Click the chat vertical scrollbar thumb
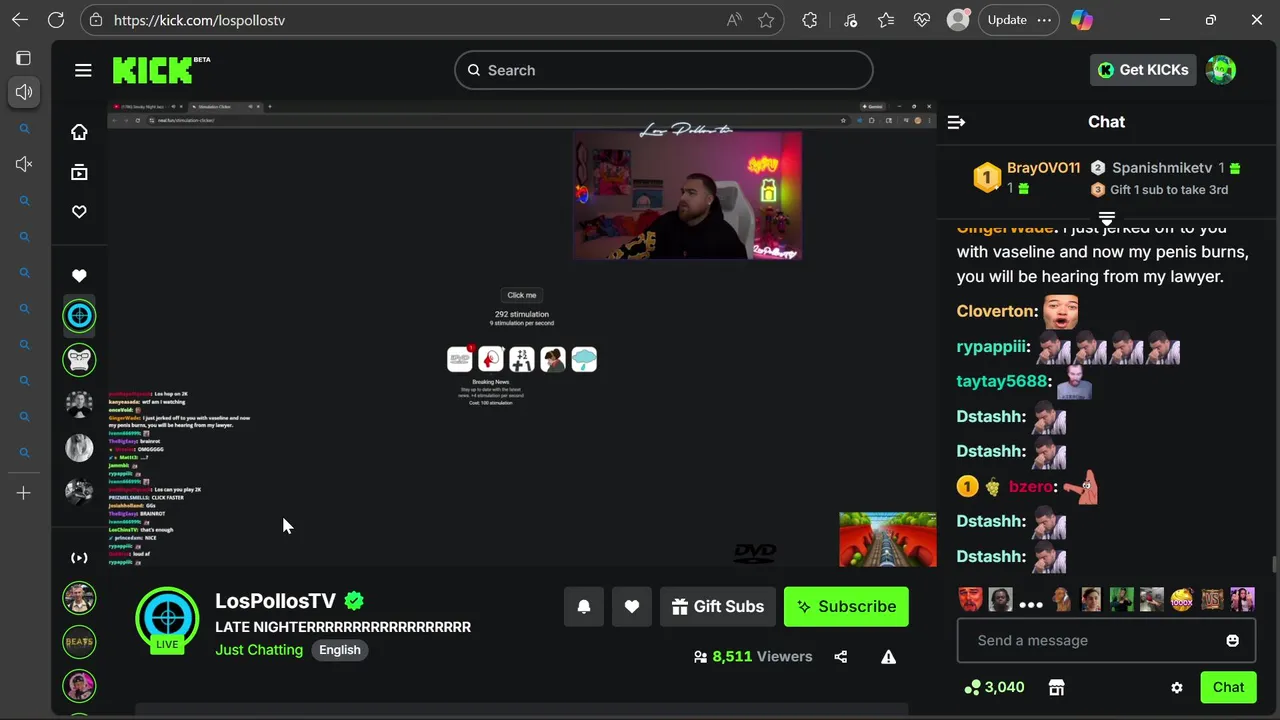Screen dimensions: 1280x720 (1274, 564)
